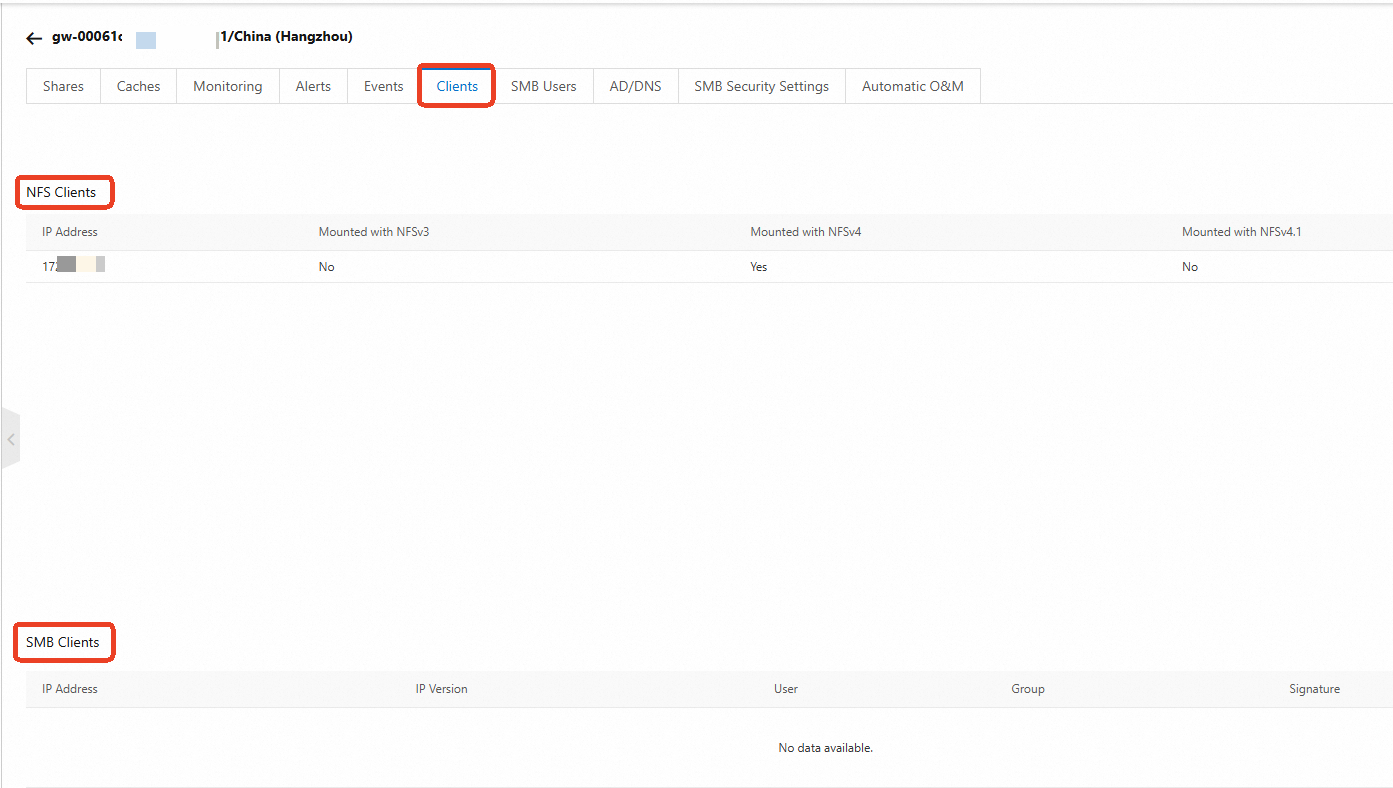This screenshot has width=1393, height=788.
Task: Click the gateway ID title text
Action: click(202, 37)
